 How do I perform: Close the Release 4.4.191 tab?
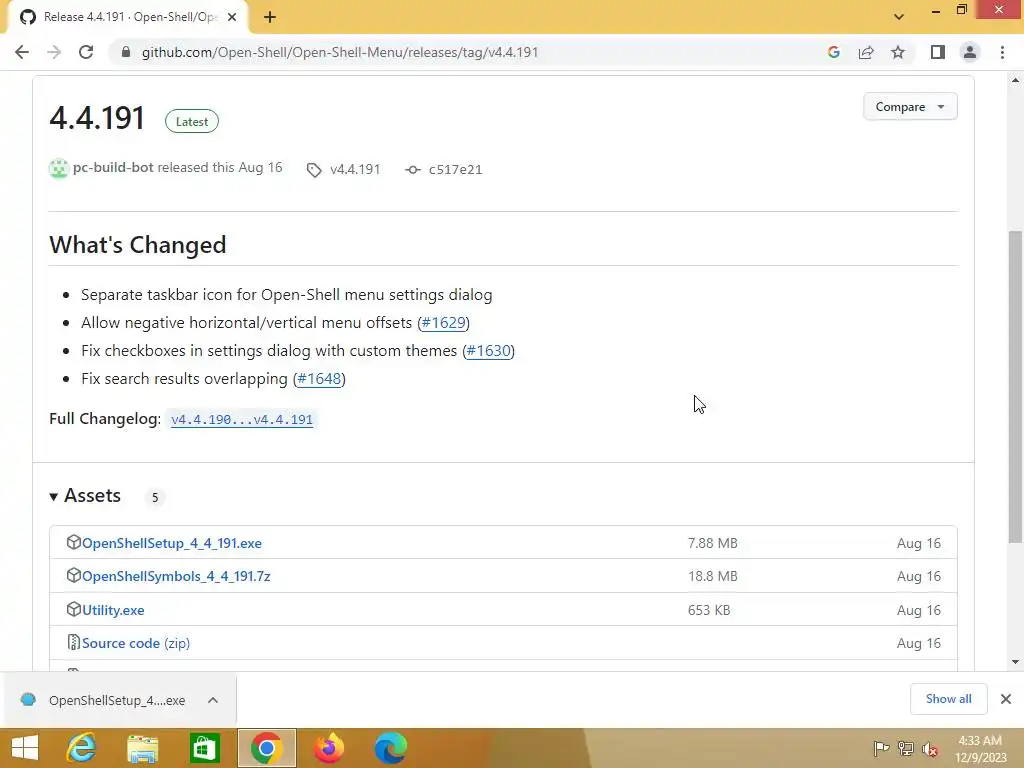[232, 18]
